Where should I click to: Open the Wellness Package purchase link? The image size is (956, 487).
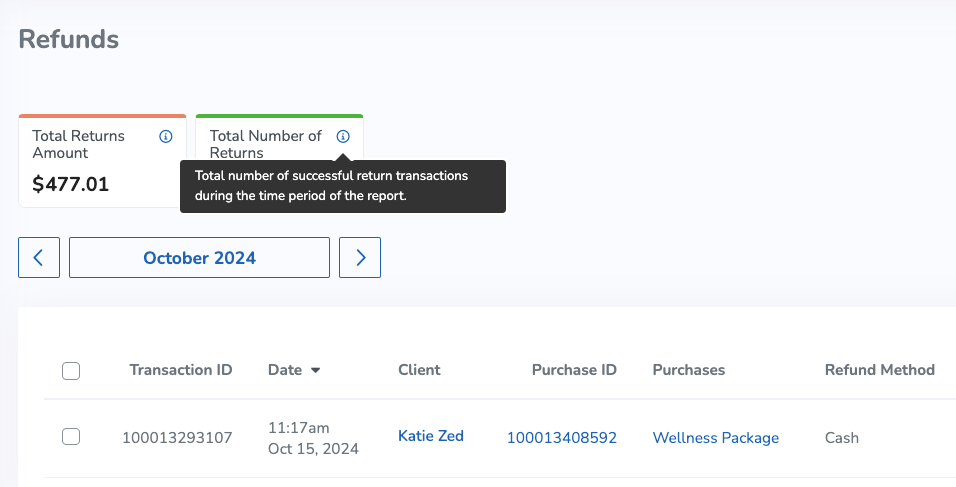click(x=715, y=438)
